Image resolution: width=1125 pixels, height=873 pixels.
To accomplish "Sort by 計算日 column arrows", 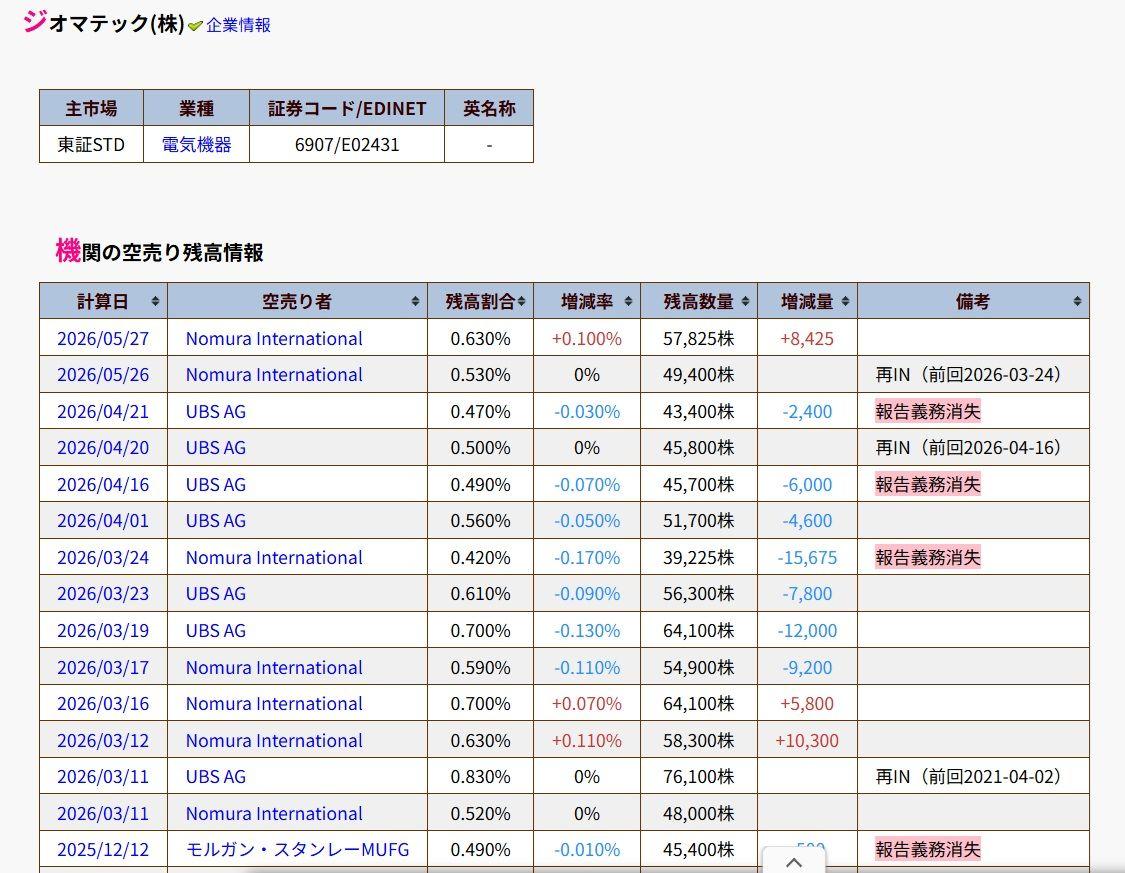I will click(155, 301).
